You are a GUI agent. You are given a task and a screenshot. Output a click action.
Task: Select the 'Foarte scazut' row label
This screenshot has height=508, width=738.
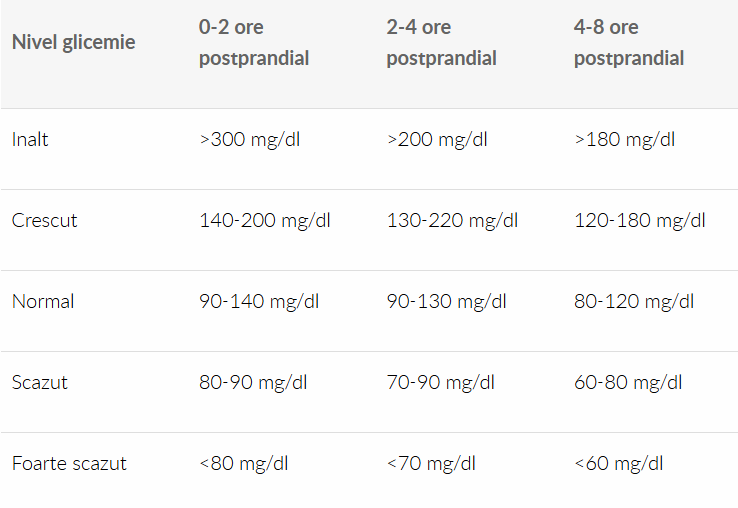(69, 463)
